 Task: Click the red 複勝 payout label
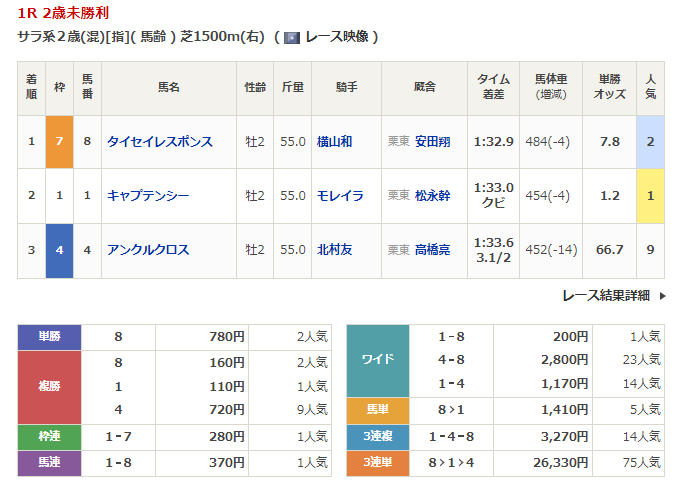point(49,386)
